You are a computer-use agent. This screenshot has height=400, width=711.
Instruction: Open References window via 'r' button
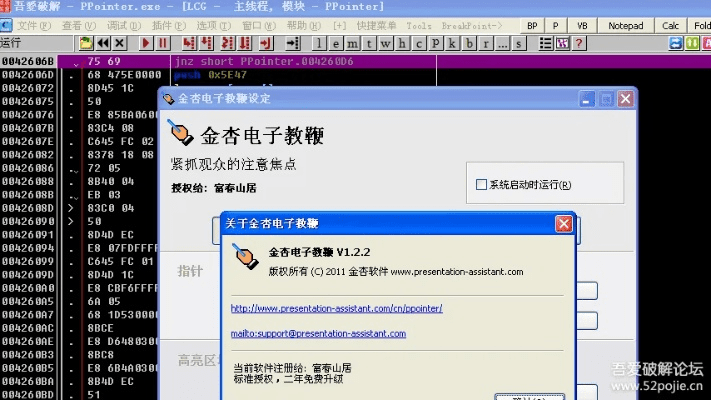pyautogui.click(x=486, y=44)
